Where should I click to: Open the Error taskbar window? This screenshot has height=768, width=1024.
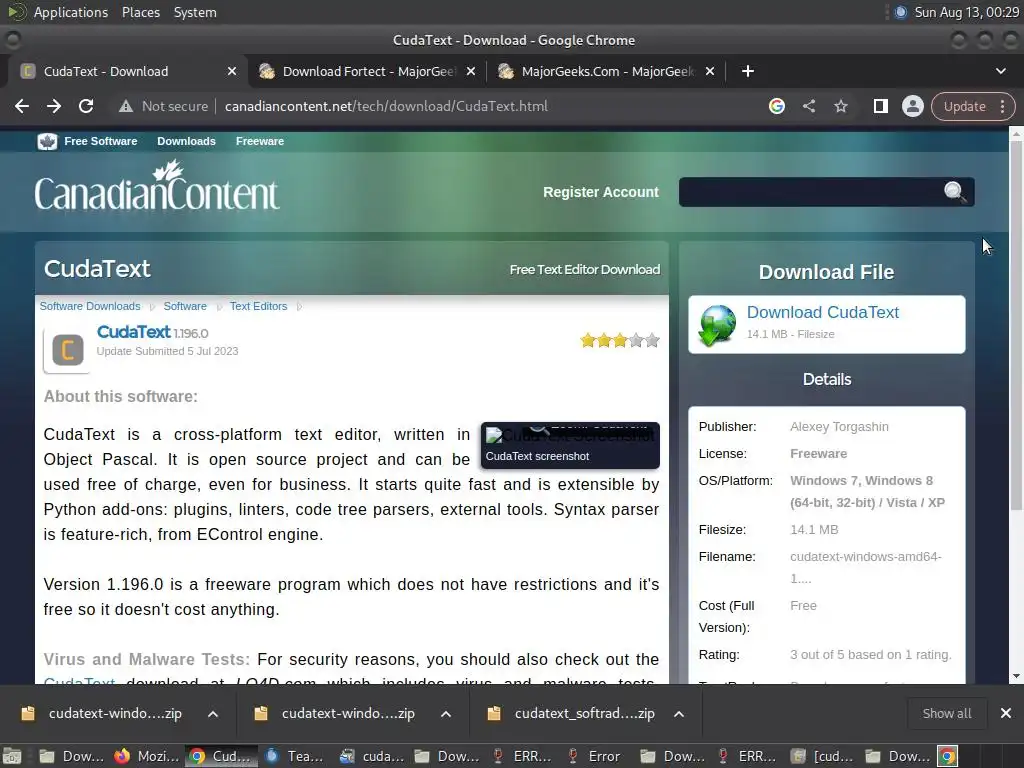(x=595, y=756)
